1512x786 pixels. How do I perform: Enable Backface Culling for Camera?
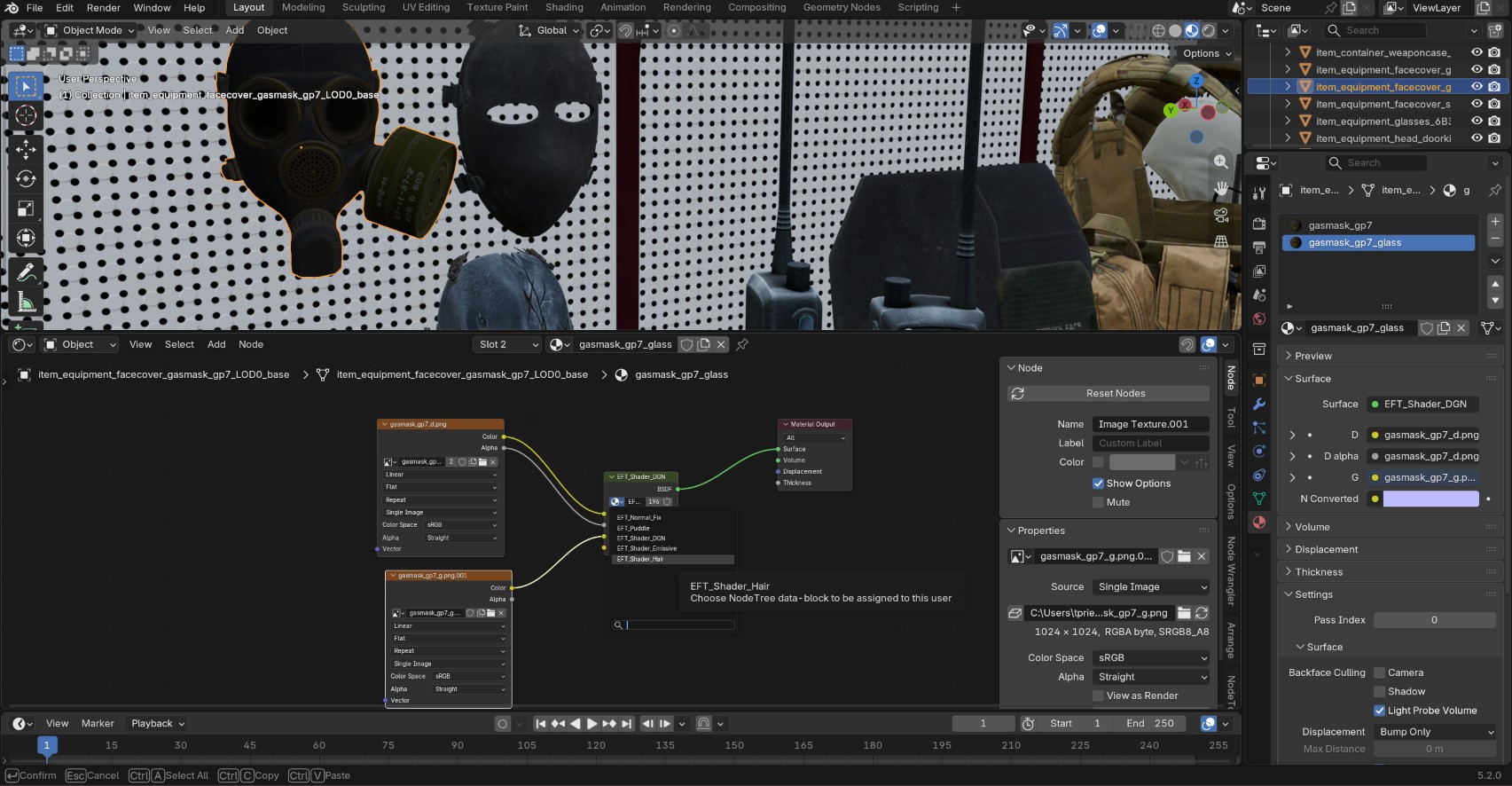tap(1380, 672)
